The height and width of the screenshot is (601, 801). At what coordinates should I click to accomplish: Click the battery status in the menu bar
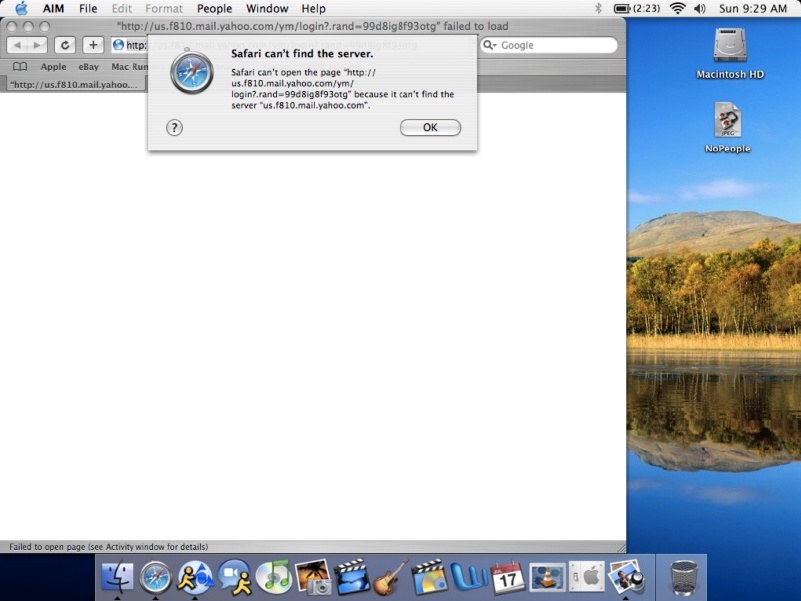coord(637,8)
